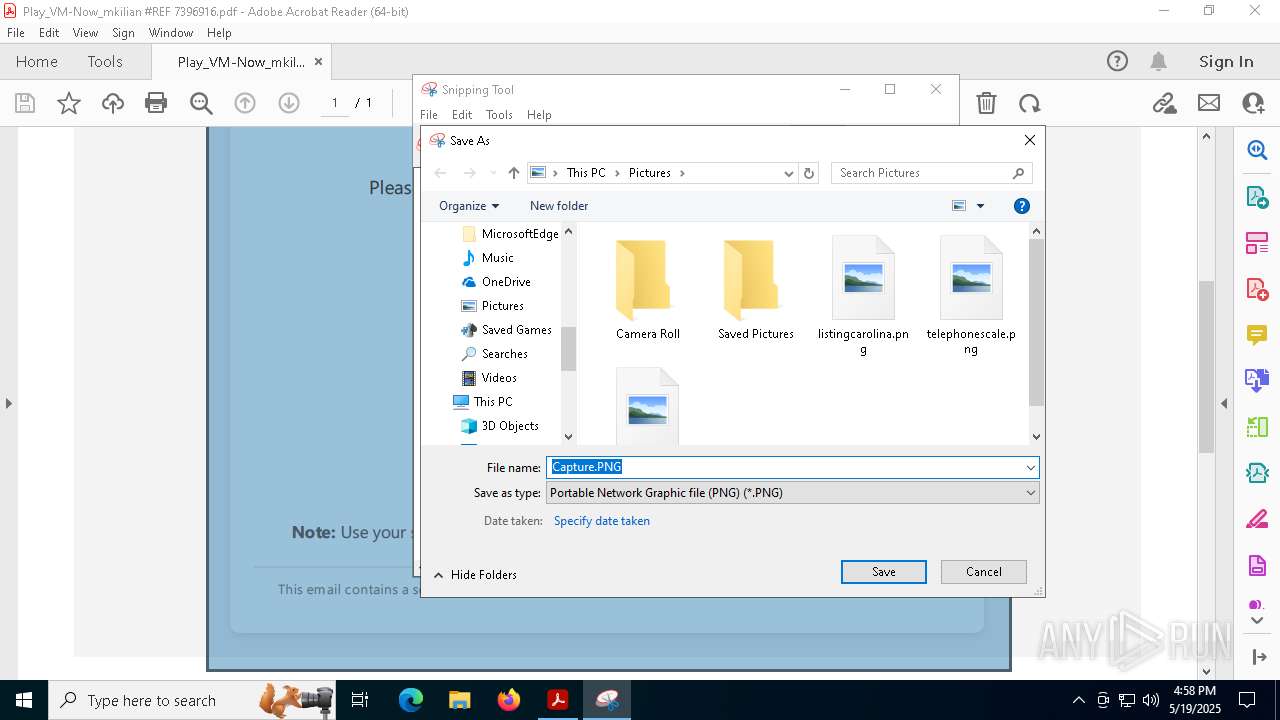Screen dimensions: 1280x720
Task: Star the document with the bookmark icon
Action: [69, 103]
